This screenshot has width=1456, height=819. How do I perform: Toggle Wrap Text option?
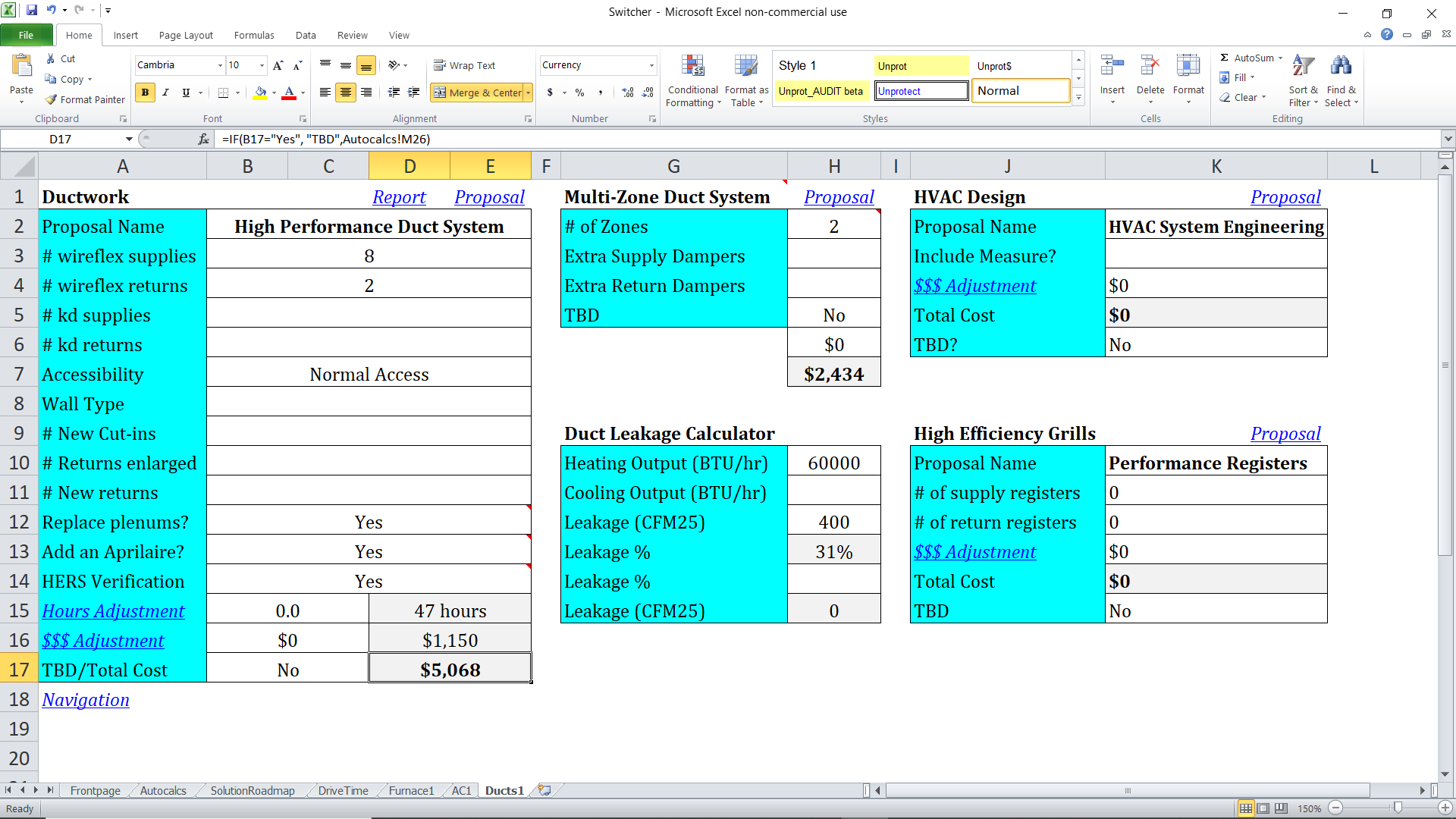click(x=465, y=65)
